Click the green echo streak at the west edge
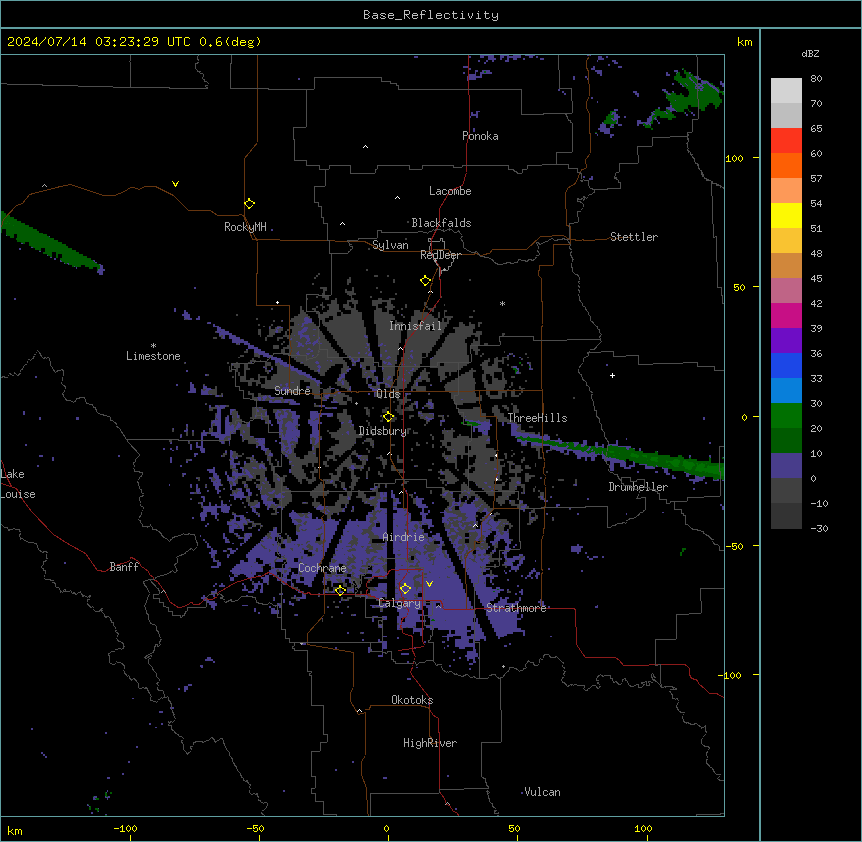The height and width of the screenshot is (842, 862). click(49, 242)
